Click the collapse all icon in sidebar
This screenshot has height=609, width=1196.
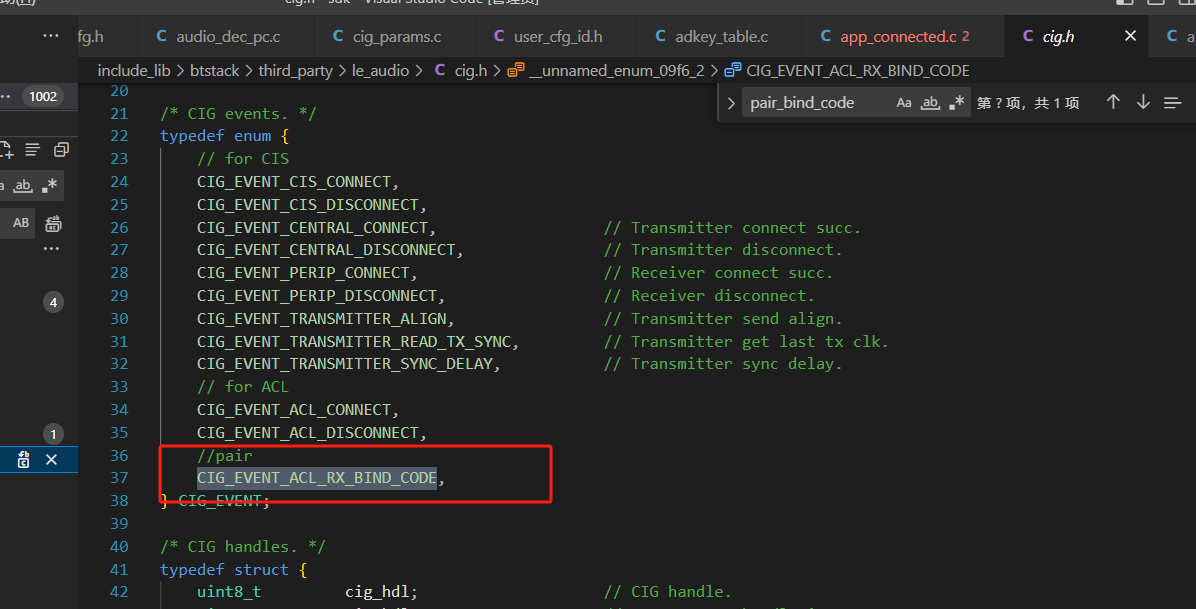click(x=61, y=150)
